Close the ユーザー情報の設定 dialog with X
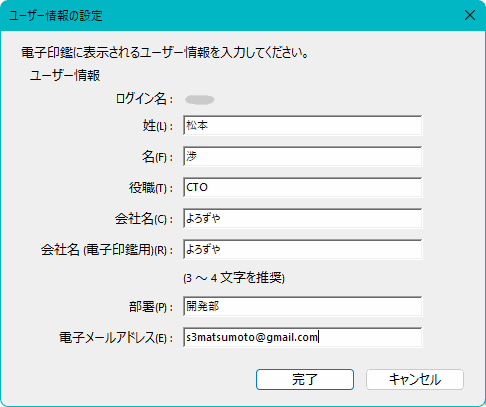The image size is (486, 407). coord(470,15)
